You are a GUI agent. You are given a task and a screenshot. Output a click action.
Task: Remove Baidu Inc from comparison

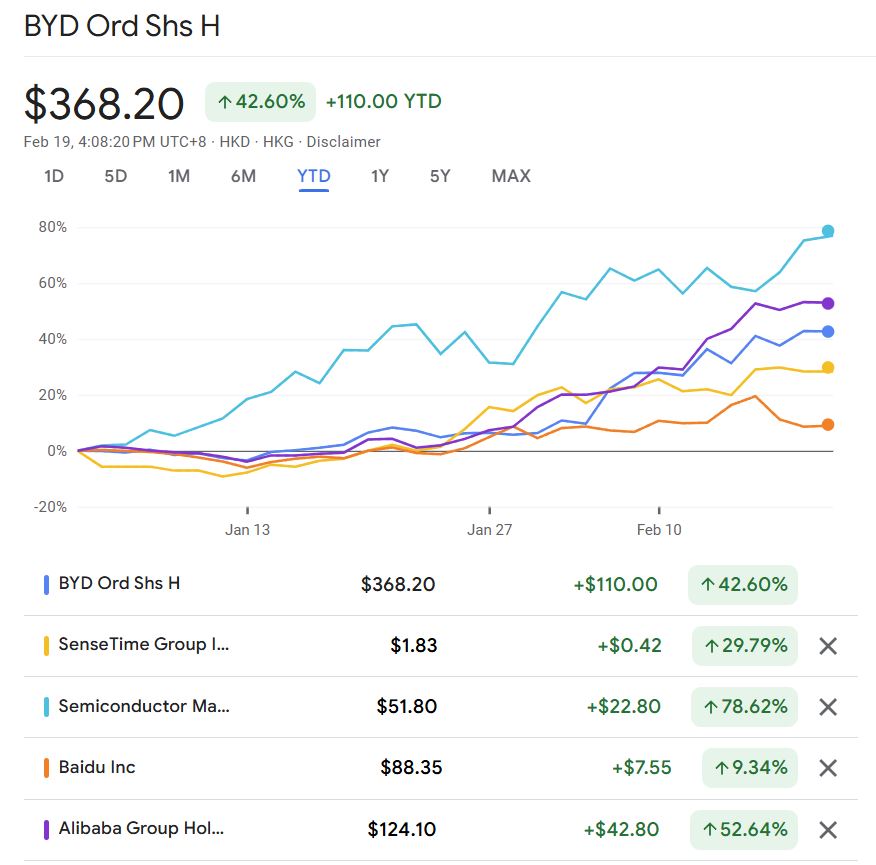(x=827, y=768)
